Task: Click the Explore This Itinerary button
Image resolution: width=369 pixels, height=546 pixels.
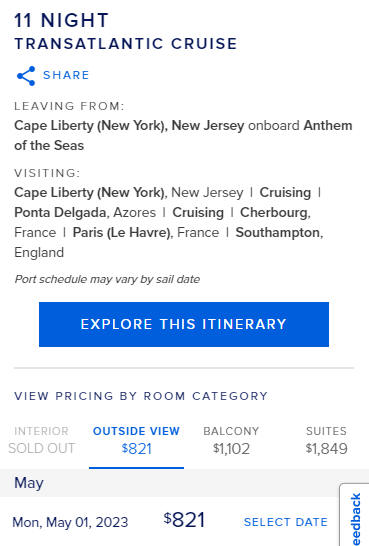Action: pyautogui.click(x=184, y=324)
